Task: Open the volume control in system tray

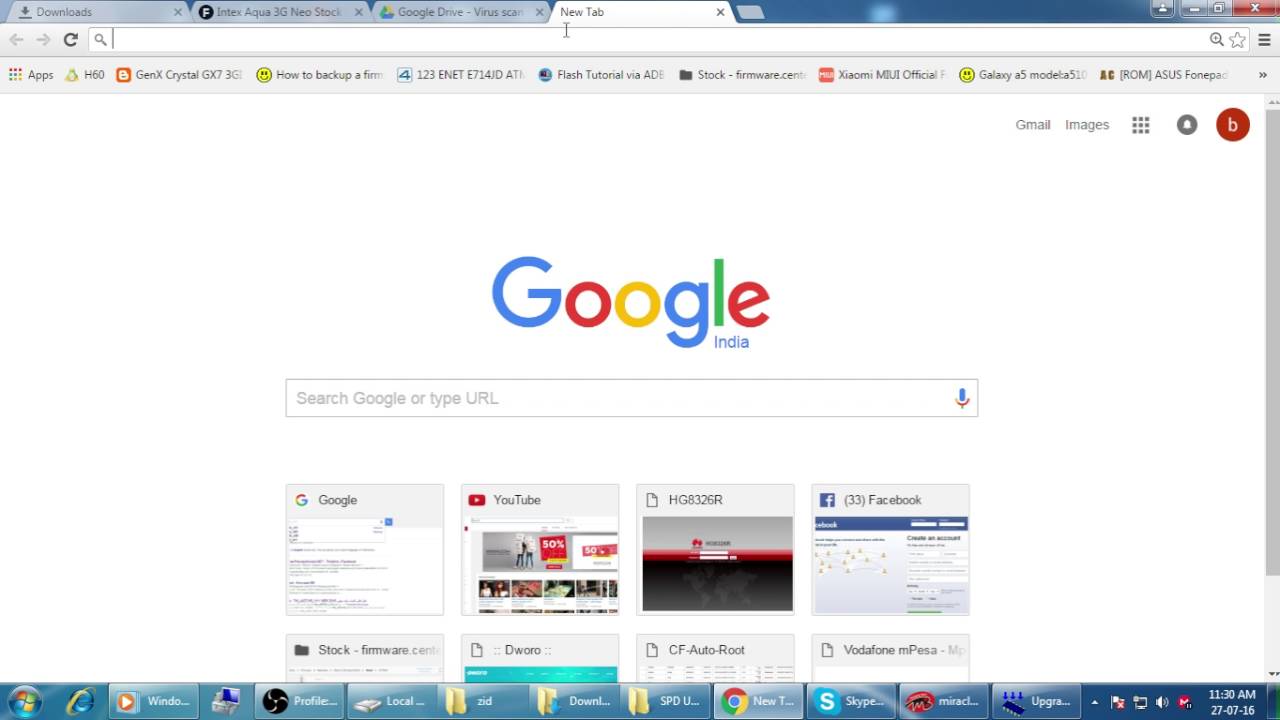Action: (1162, 702)
